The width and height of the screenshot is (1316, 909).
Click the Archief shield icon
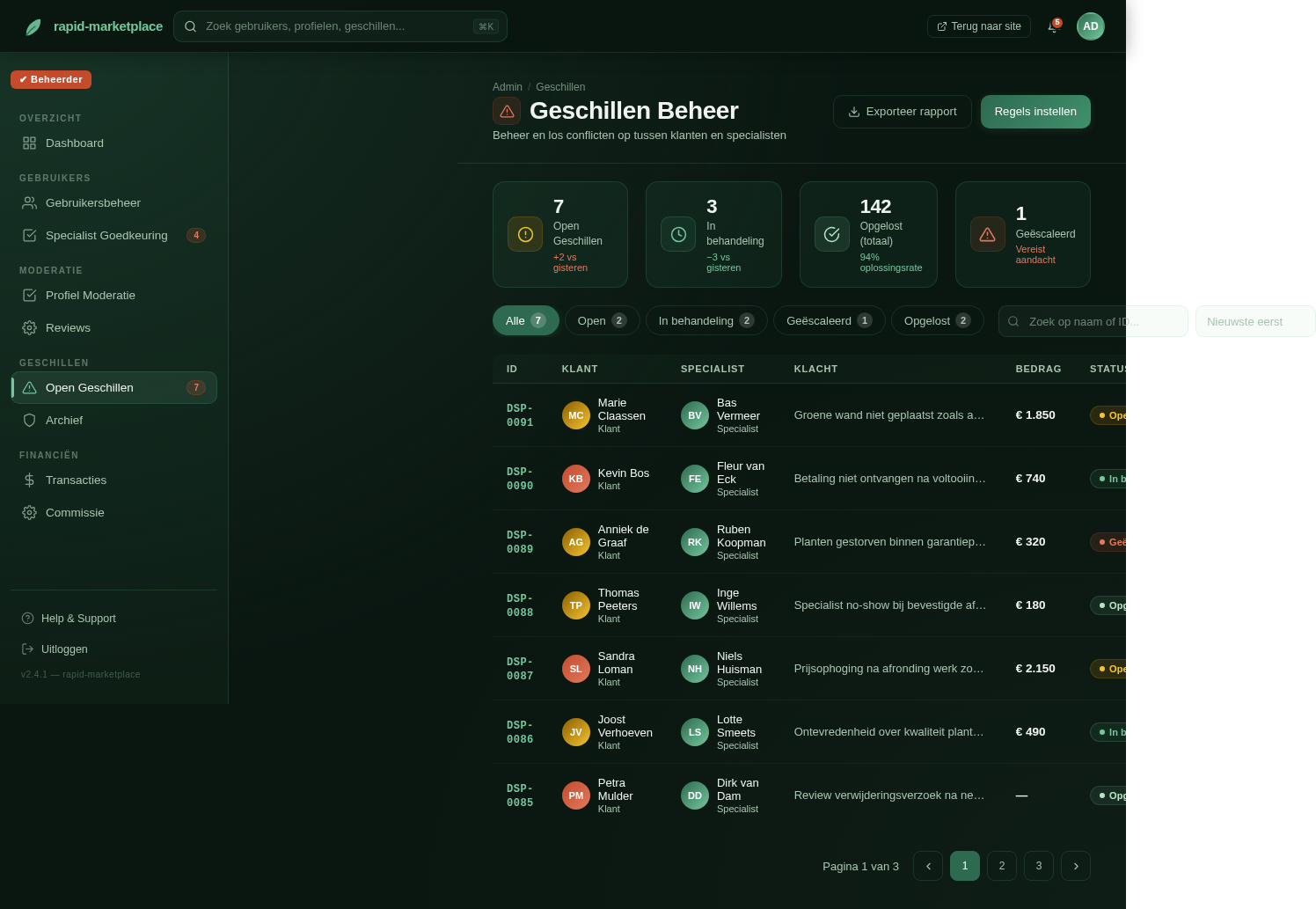click(x=30, y=420)
